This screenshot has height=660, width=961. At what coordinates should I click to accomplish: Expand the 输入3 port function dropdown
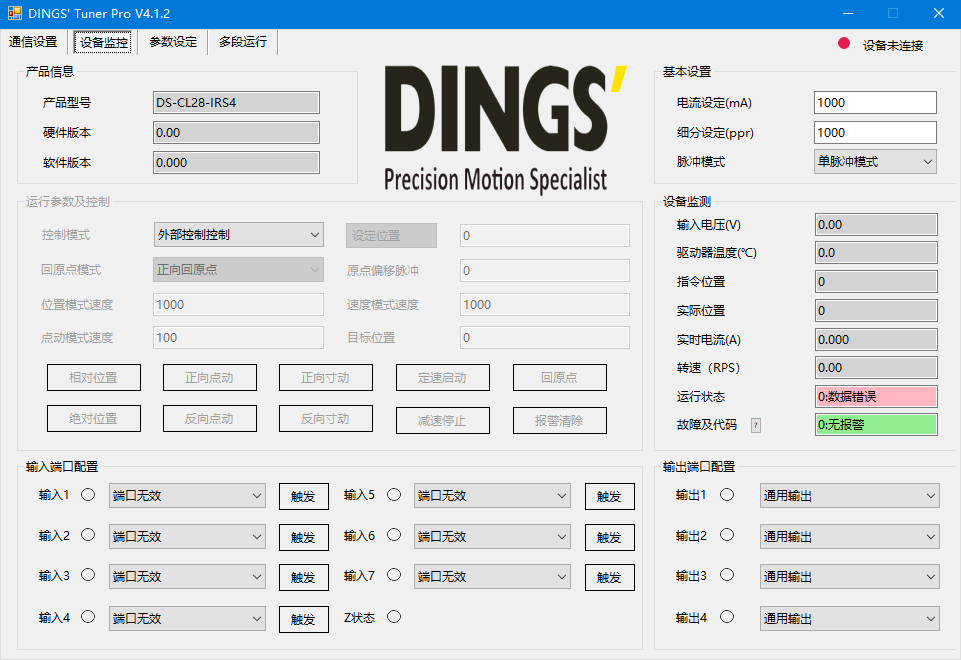(x=187, y=577)
